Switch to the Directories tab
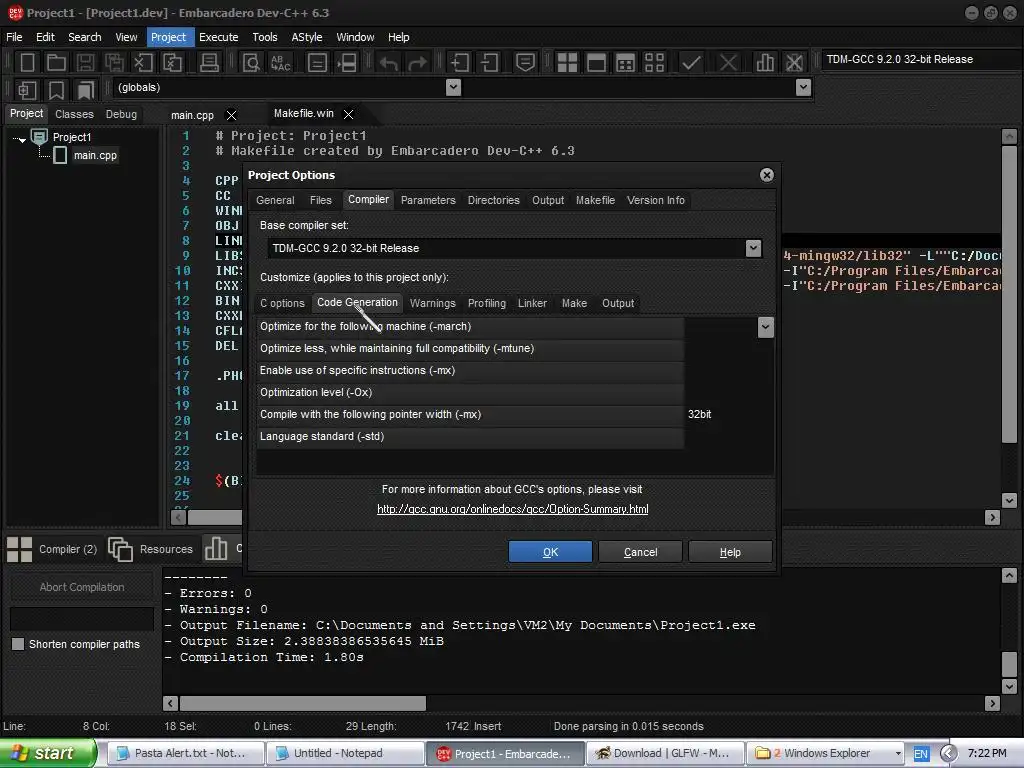The width and height of the screenshot is (1024, 768). pos(494,200)
